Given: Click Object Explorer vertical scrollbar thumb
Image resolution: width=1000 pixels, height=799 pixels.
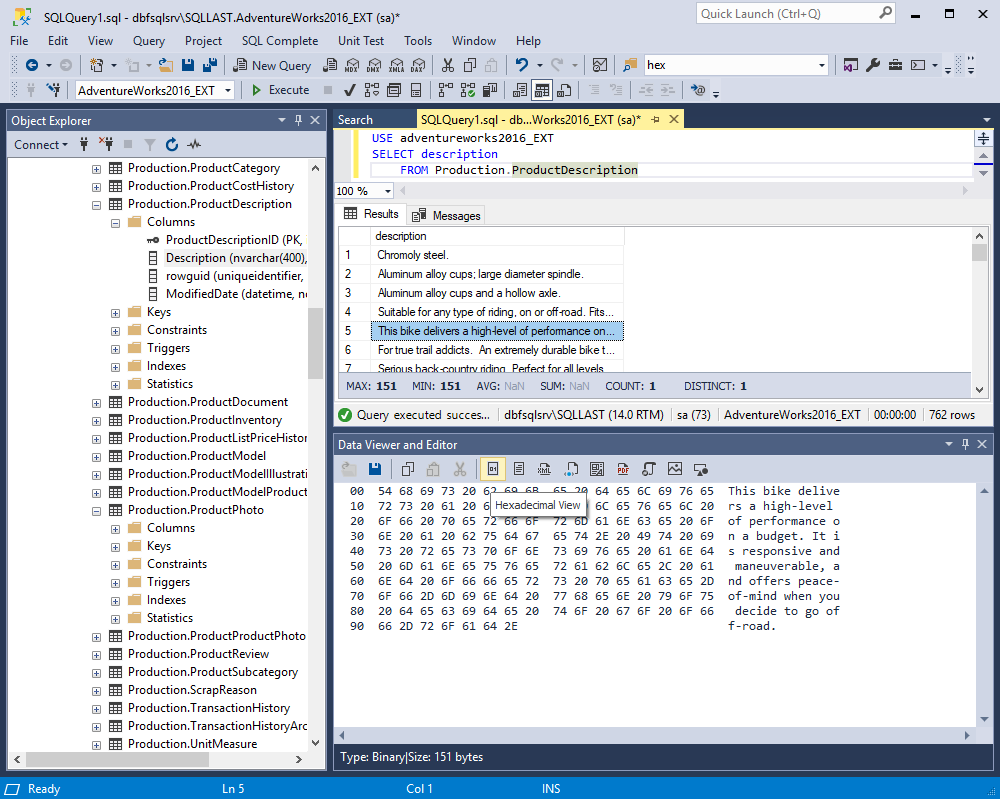Looking at the screenshot, I should coord(315,344).
